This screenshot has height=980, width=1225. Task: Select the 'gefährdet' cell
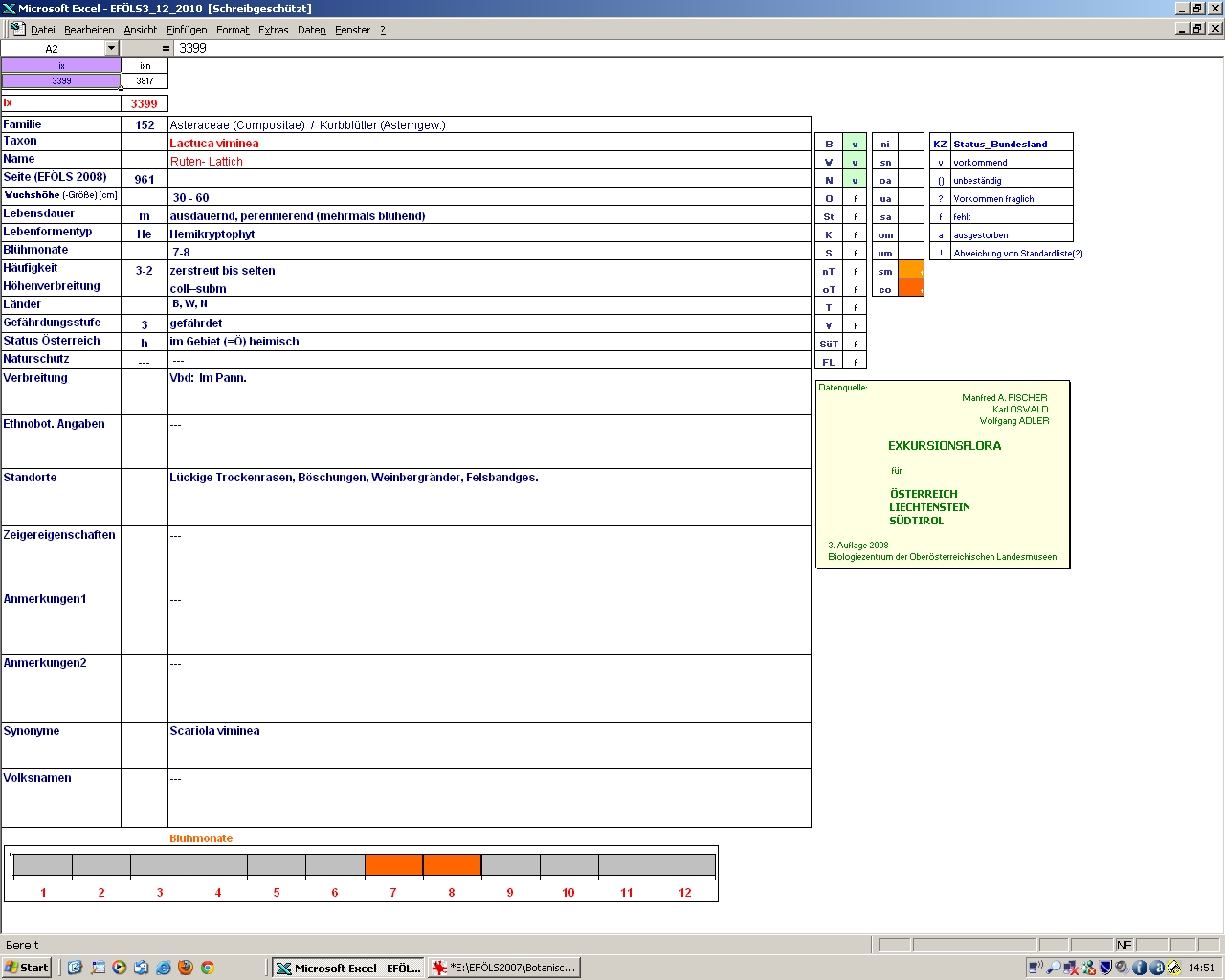tap(489, 323)
